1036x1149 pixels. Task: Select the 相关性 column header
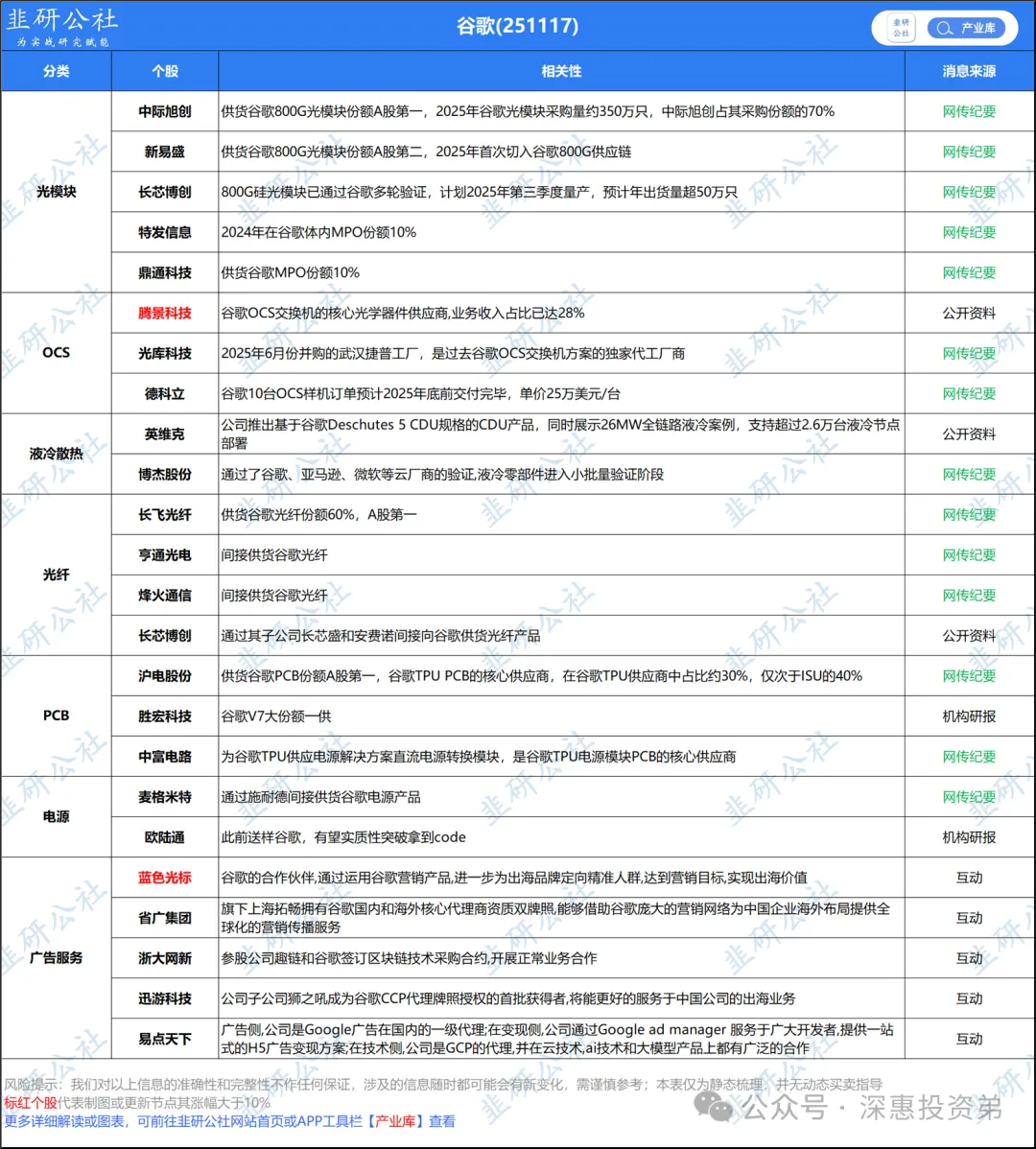click(x=561, y=71)
